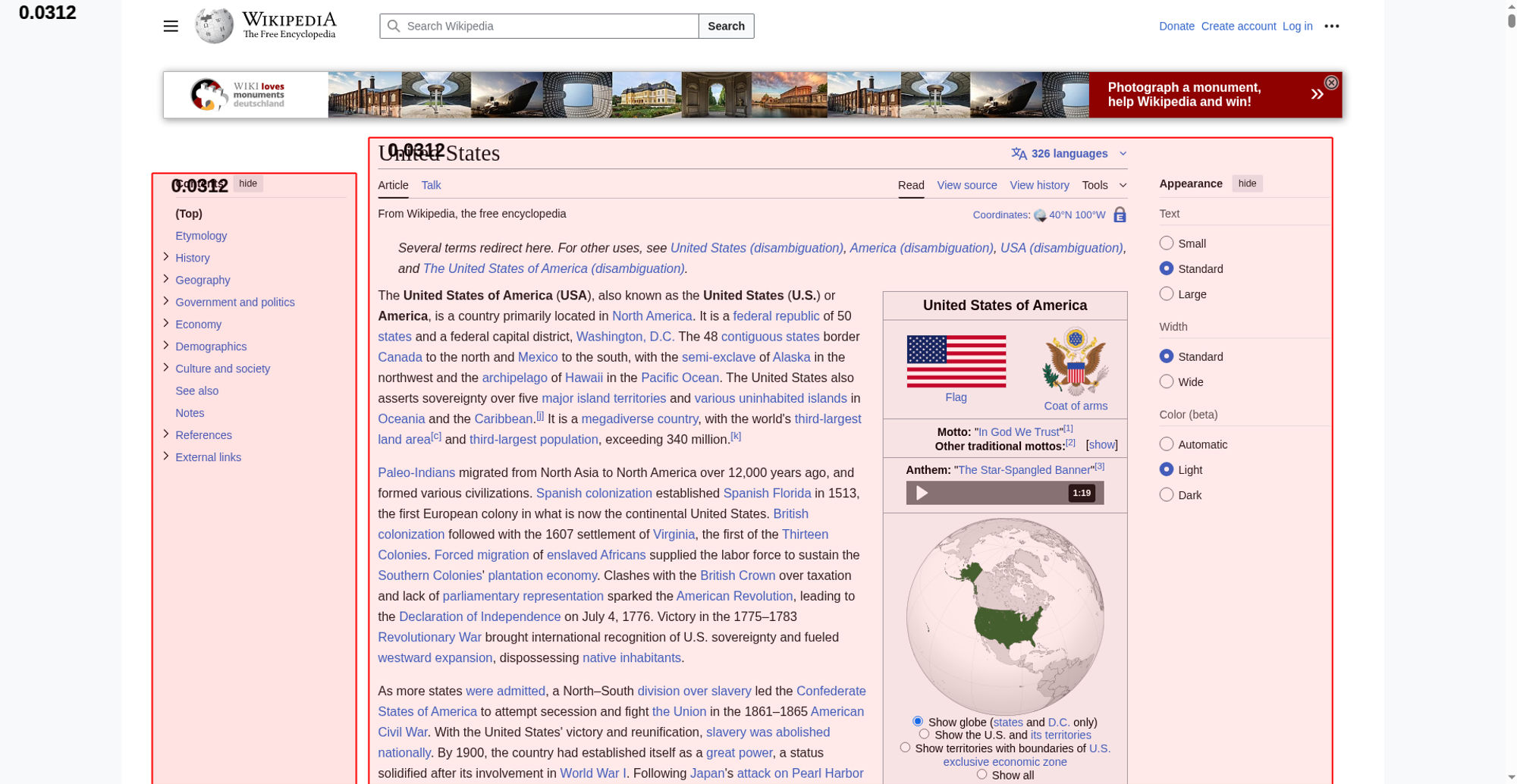
Task: Click the Log in link
Action: pyautogui.click(x=1297, y=26)
